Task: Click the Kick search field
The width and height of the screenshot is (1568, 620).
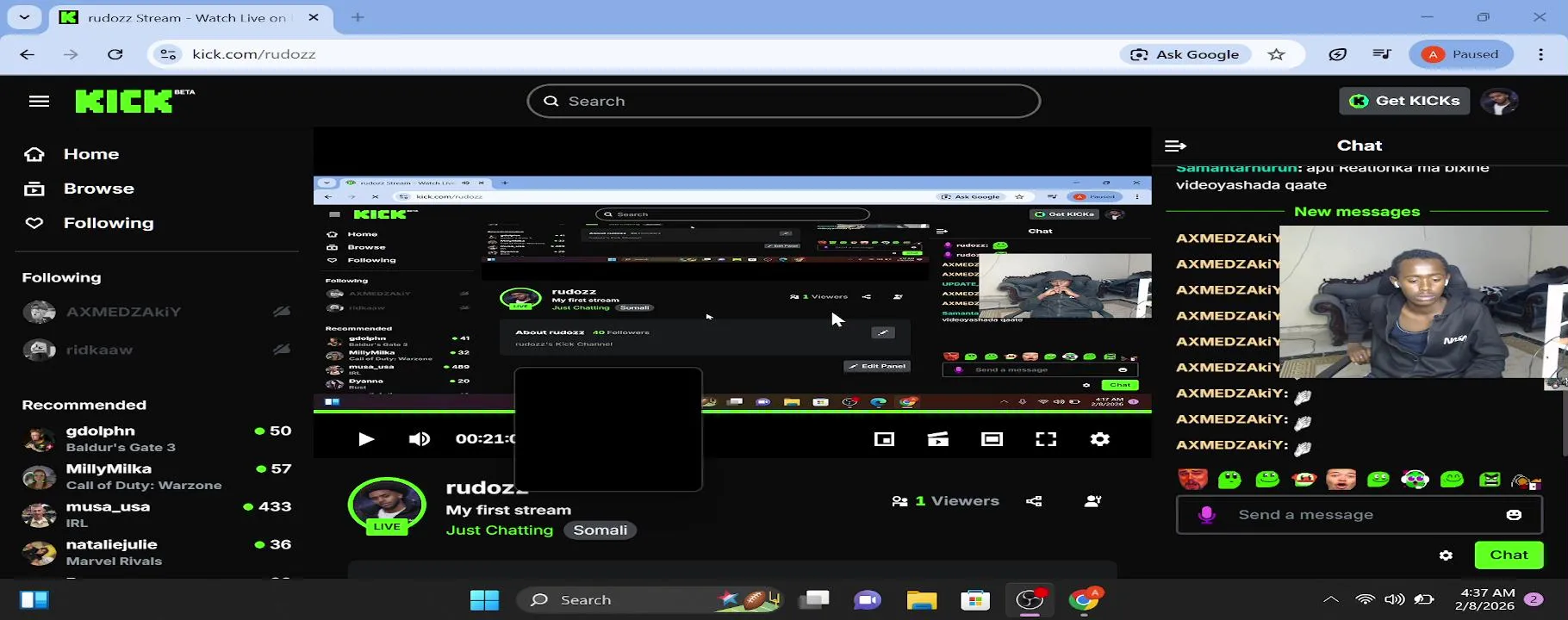Action: (783, 101)
